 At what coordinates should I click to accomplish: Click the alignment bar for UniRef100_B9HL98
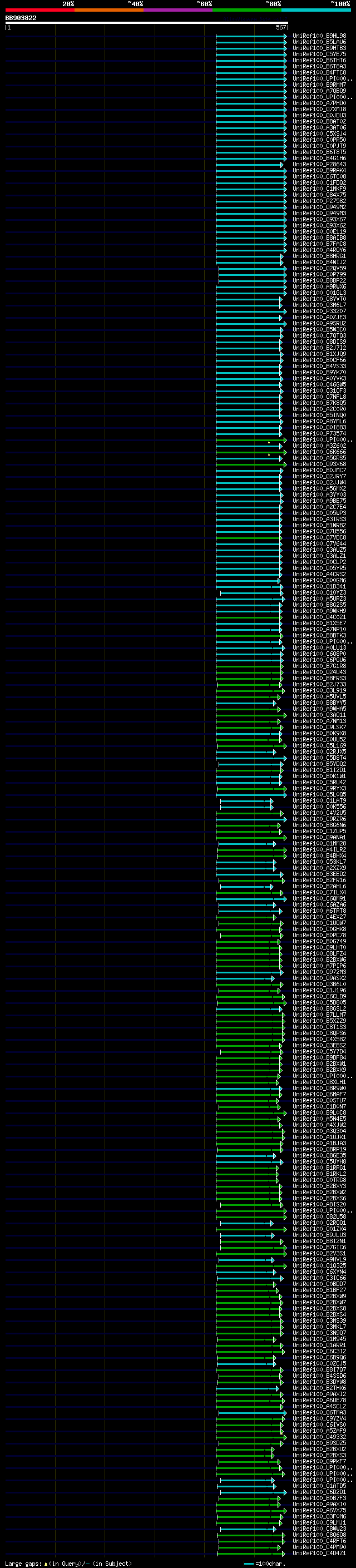pos(251,36)
